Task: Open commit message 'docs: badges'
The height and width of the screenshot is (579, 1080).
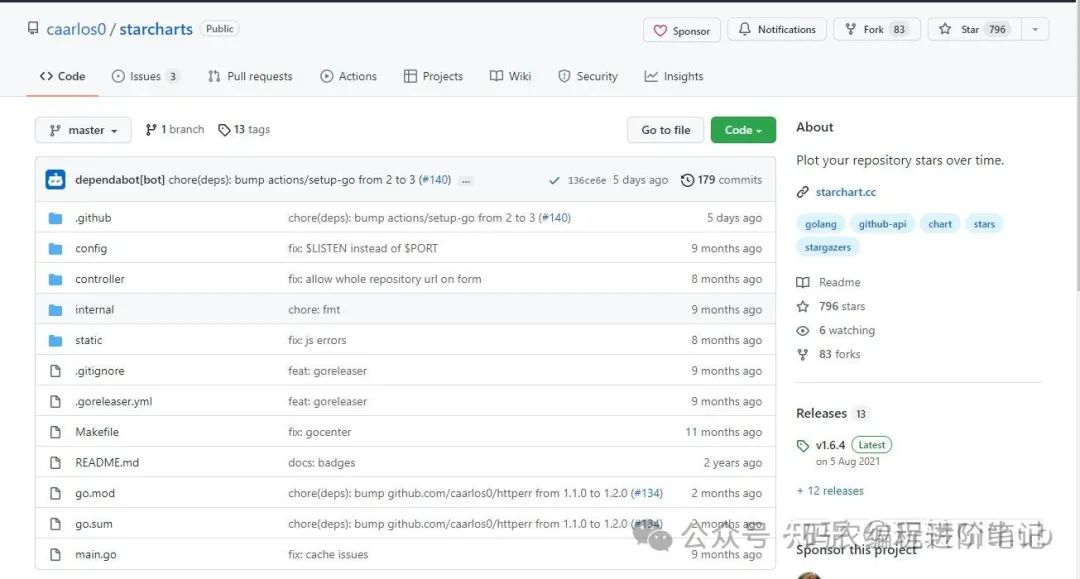Action: (x=322, y=463)
